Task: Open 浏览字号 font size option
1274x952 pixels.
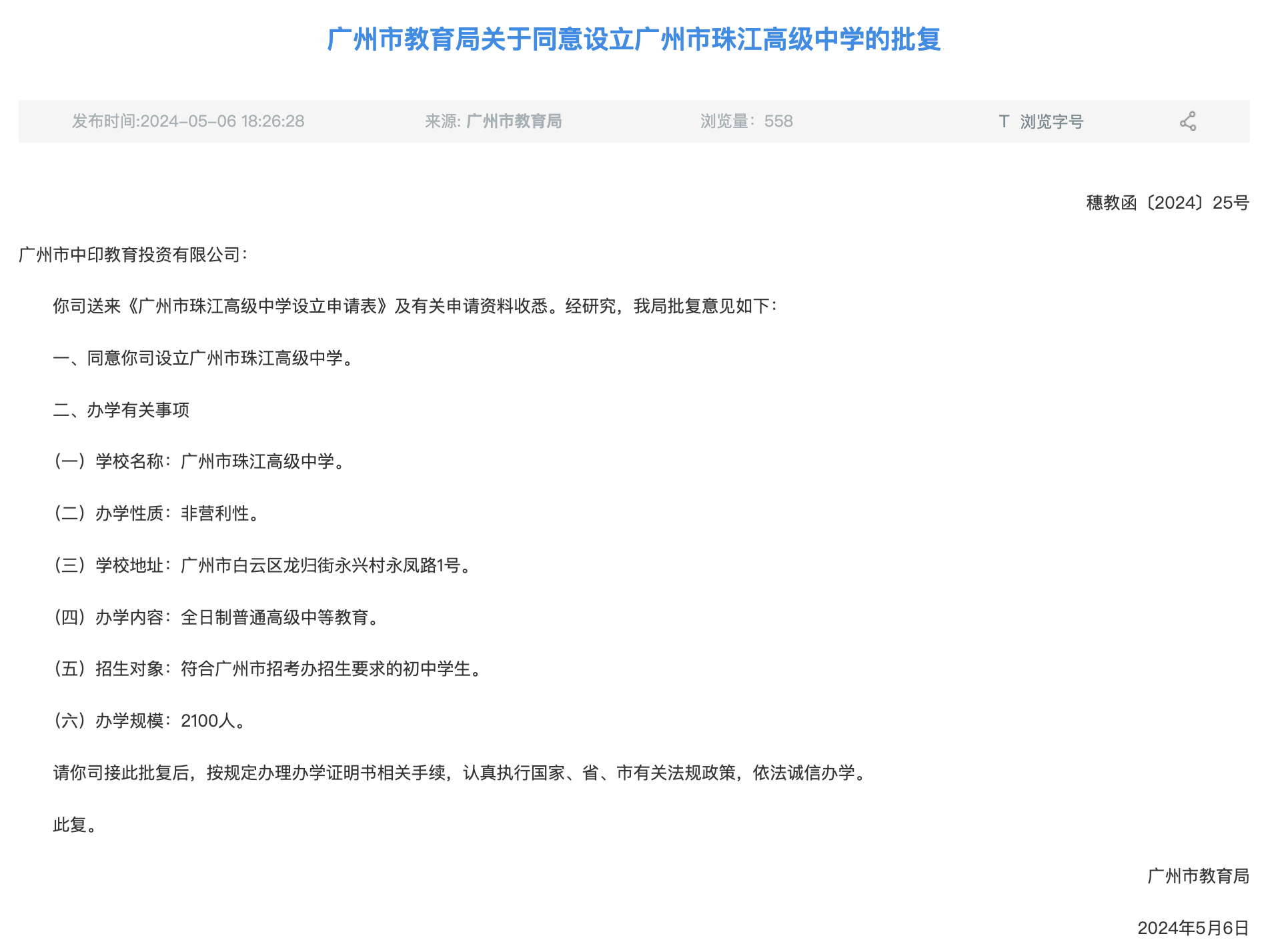Action: coord(1051,121)
